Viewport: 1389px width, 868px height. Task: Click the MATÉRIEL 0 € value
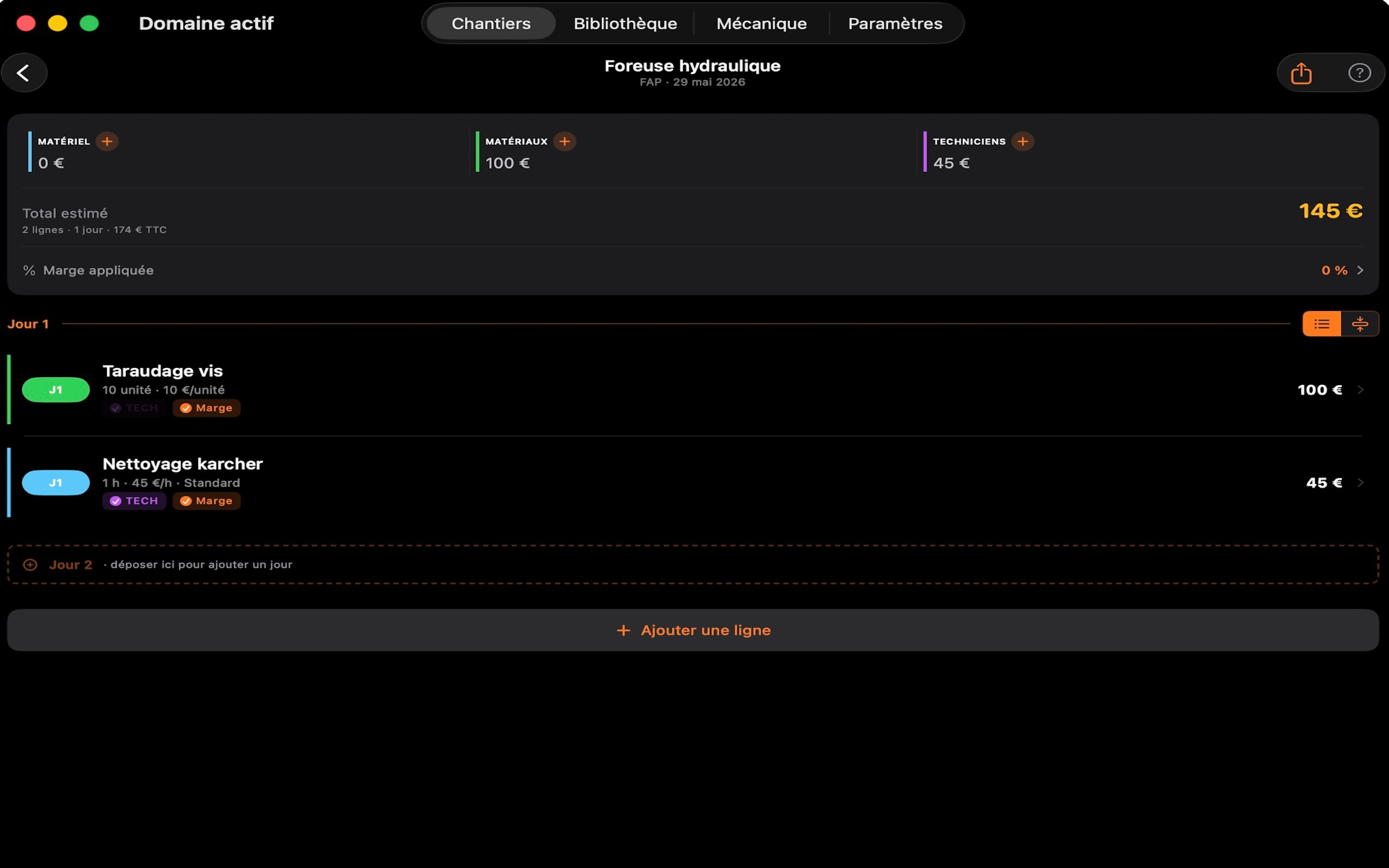coord(50,163)
